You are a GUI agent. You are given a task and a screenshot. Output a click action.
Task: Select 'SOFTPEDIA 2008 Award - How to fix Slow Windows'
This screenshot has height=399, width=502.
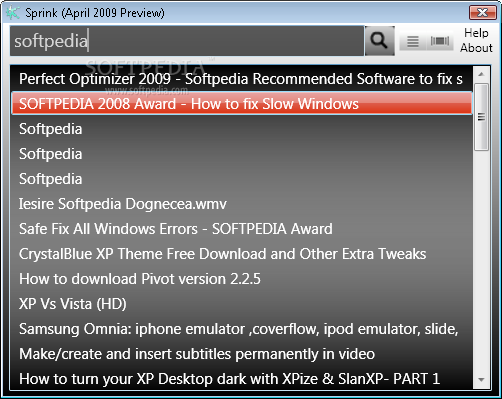[242, 104]
